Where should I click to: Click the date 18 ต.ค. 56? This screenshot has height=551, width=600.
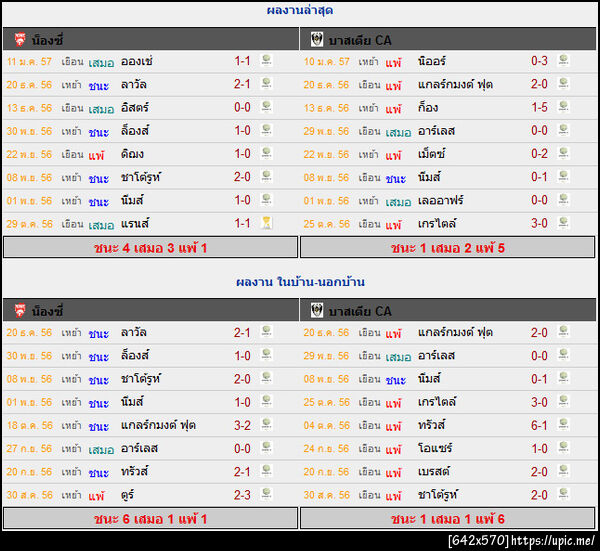pos(29,425)
